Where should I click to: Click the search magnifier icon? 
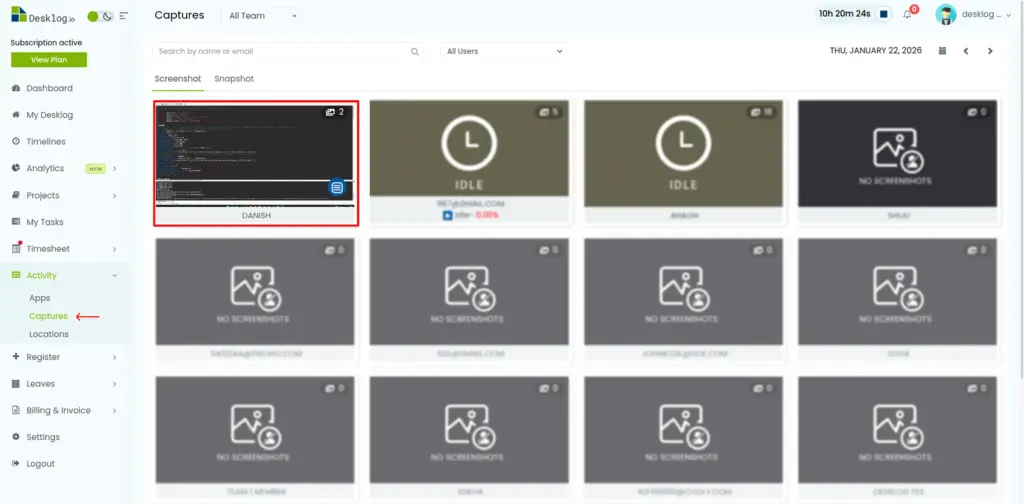click(x=415, y=51)
